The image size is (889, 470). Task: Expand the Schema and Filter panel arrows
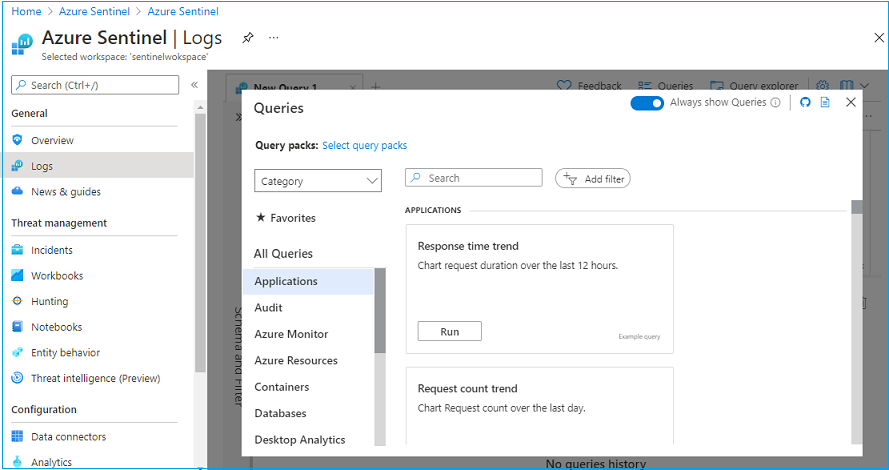coord(239,117)
